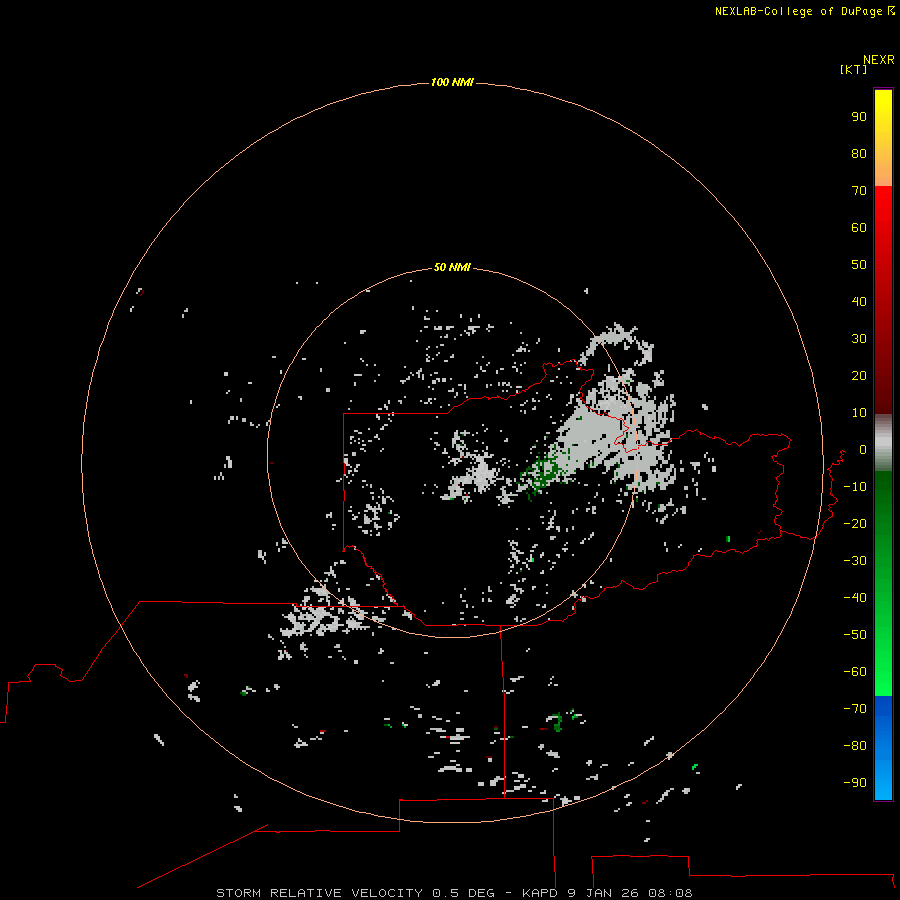Click the NEXLAB-College of DuPage credit text

pos(804,11)
